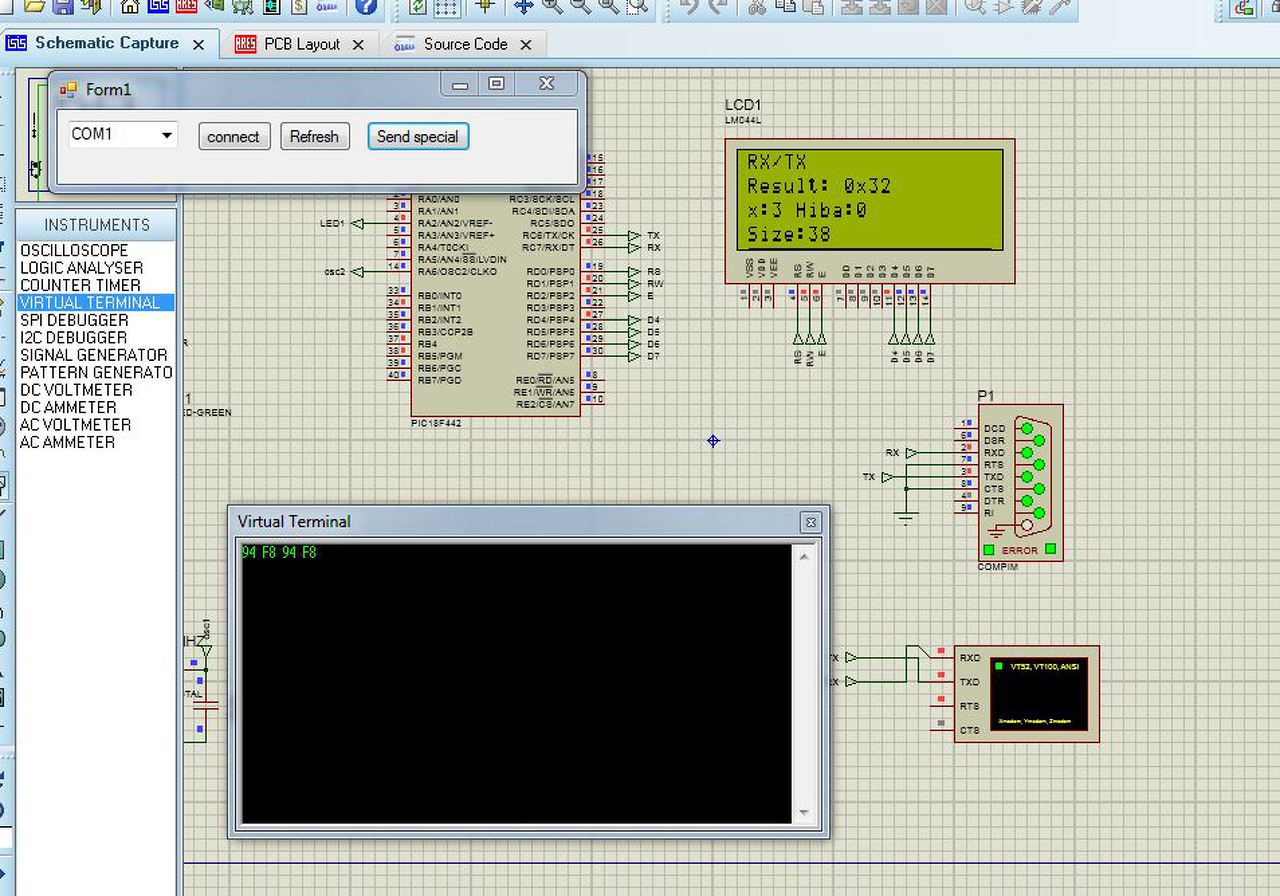Switch to the Source Code tab

(465, 44)
